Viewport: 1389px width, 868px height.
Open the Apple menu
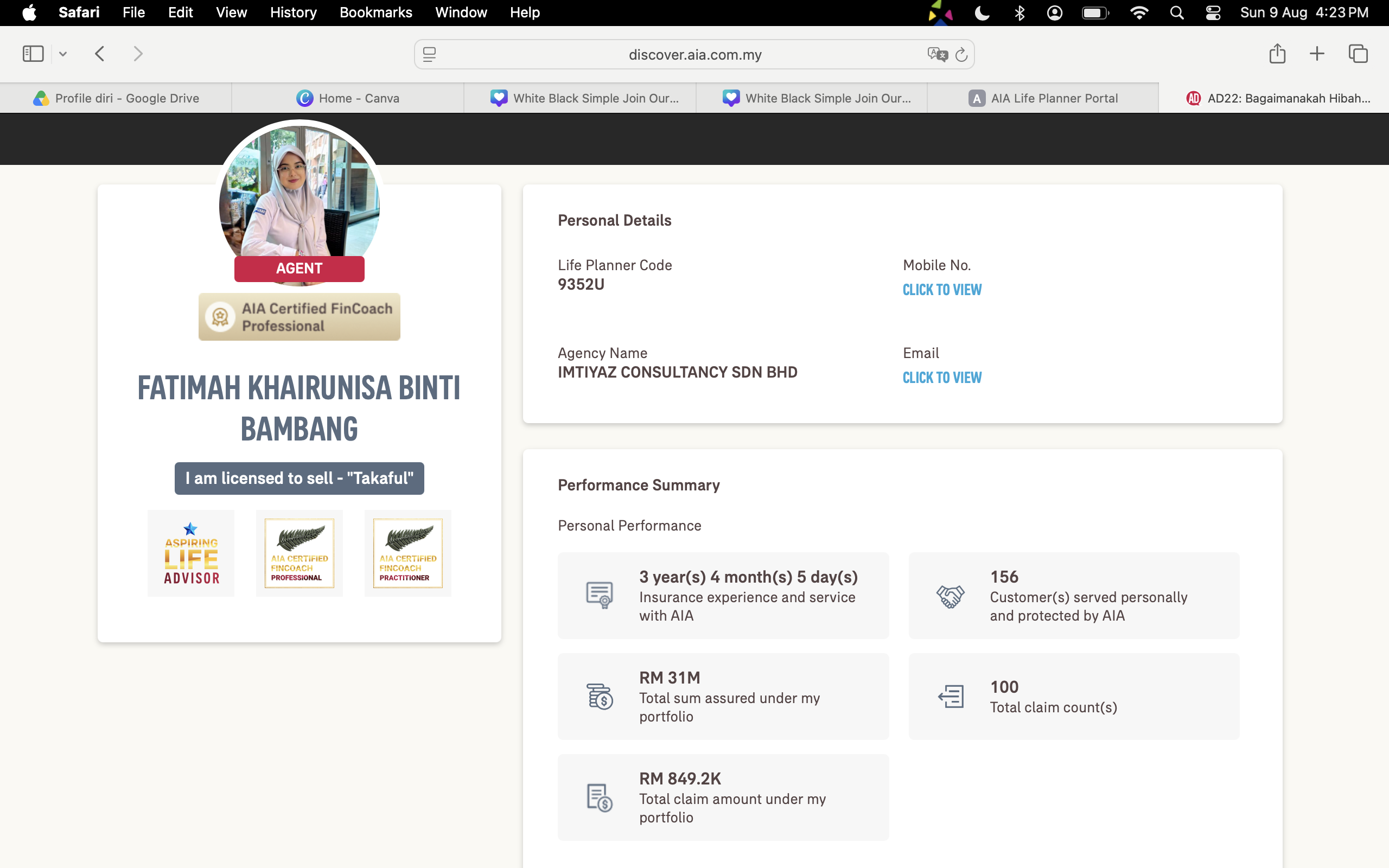coord(29,12)
